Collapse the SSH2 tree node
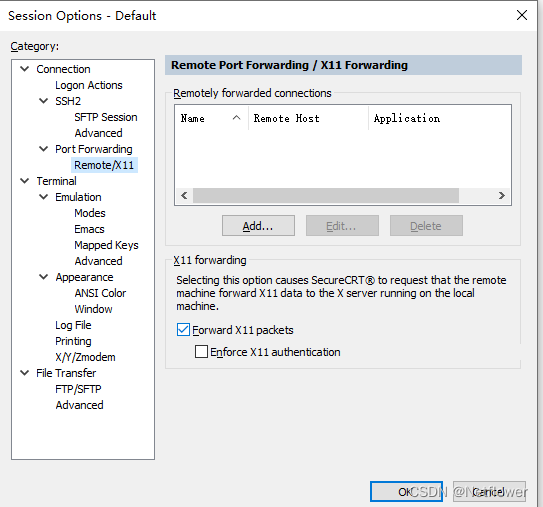Viewport: 543px width, 507px height. click(x=43, y=101)
